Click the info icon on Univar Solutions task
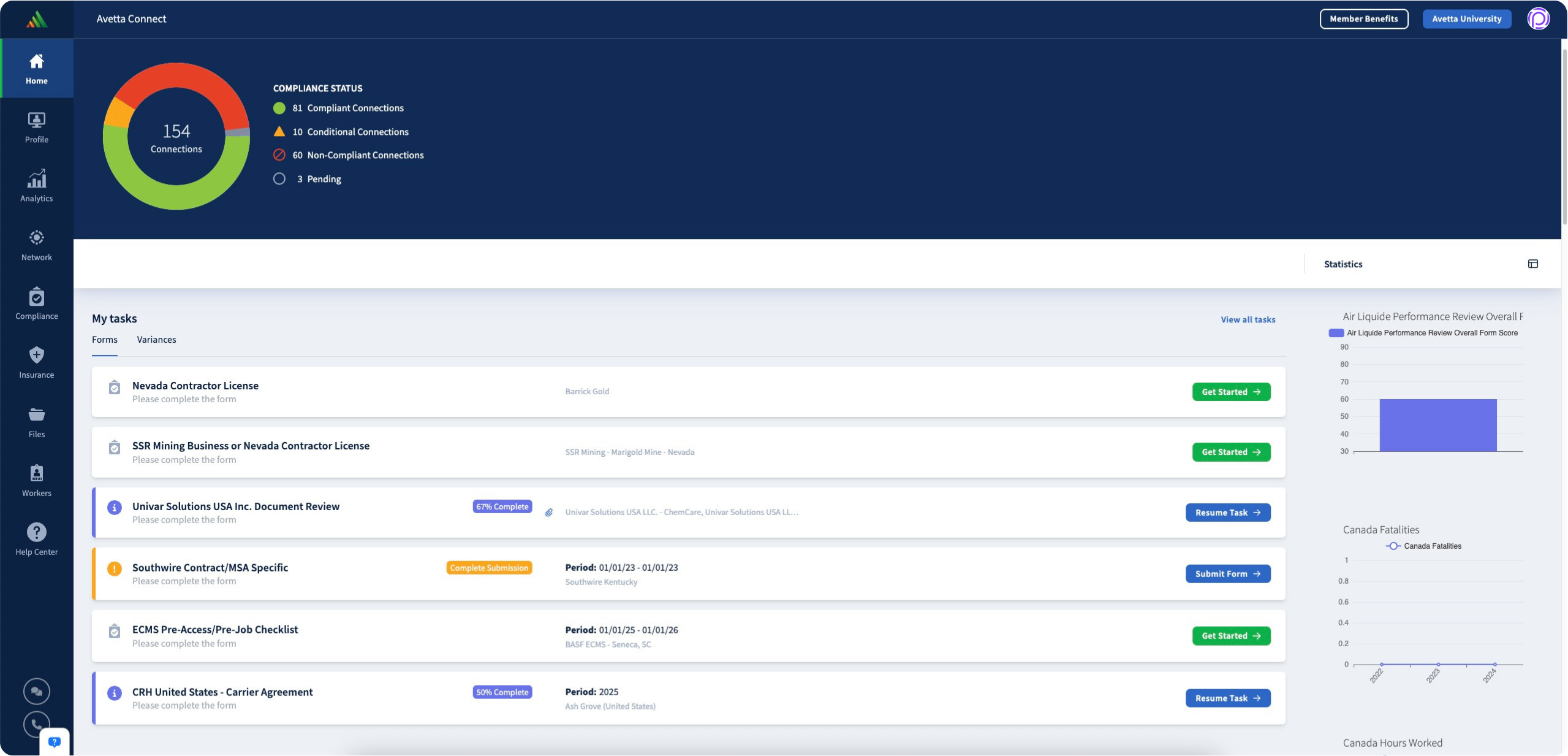The image size is (1568, 756). [x=115, y=508]
